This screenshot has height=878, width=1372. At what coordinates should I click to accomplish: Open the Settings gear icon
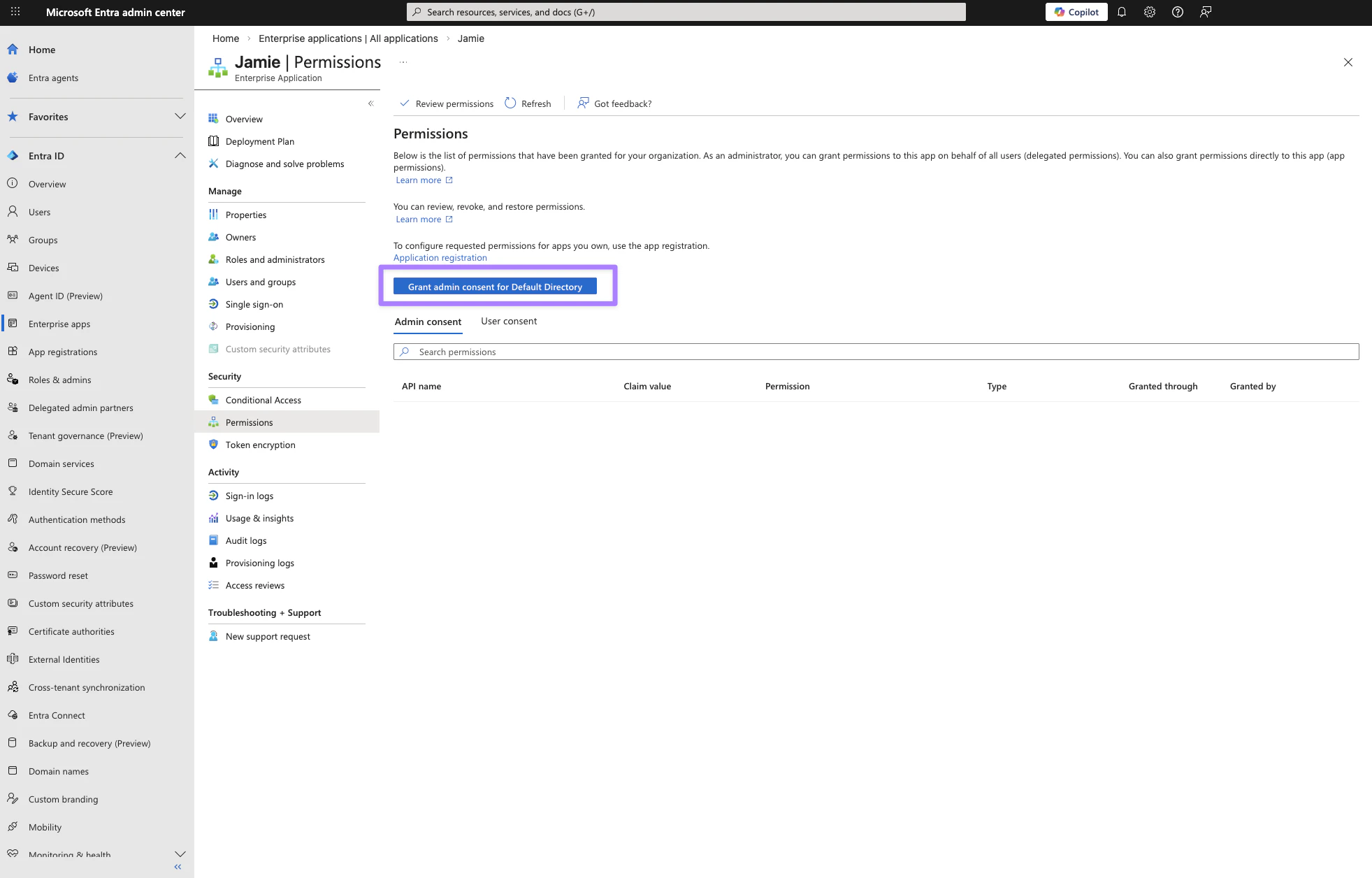[1150, 12]
